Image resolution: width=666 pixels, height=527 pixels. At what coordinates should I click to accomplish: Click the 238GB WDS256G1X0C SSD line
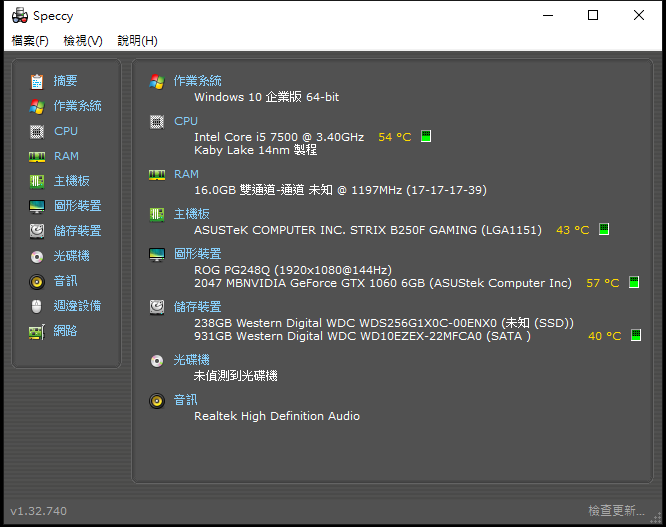pos(384,323)
